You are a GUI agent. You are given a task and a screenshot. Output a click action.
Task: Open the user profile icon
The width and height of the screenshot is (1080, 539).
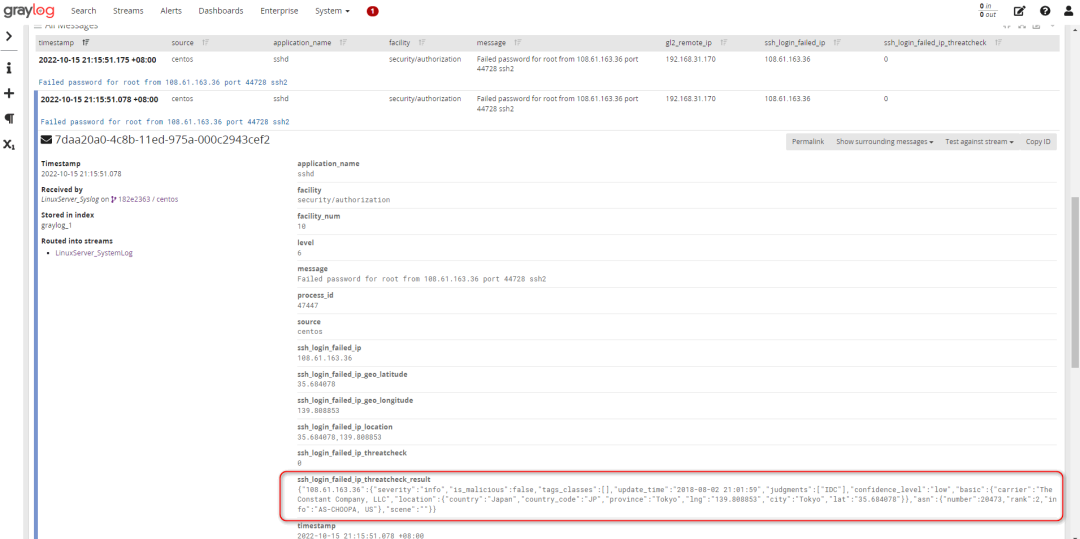[x=1067, y=11]
